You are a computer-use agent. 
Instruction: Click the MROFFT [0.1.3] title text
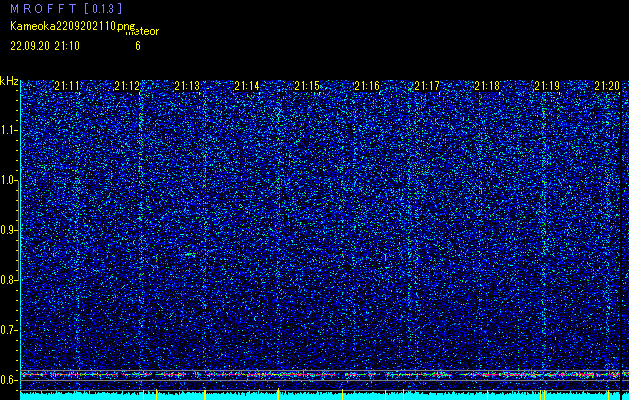coord(67,9)
